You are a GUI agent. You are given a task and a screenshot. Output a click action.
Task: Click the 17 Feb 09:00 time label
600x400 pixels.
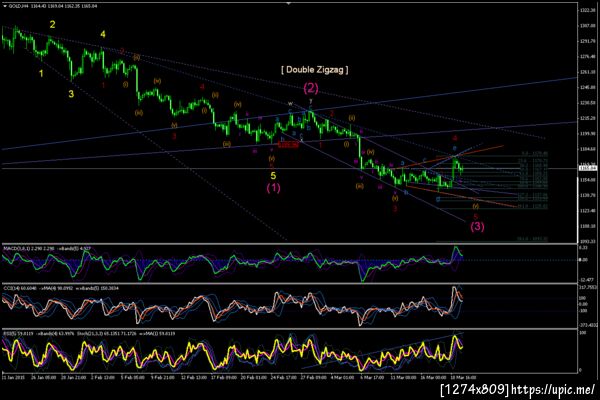click(x=223, y=377)
